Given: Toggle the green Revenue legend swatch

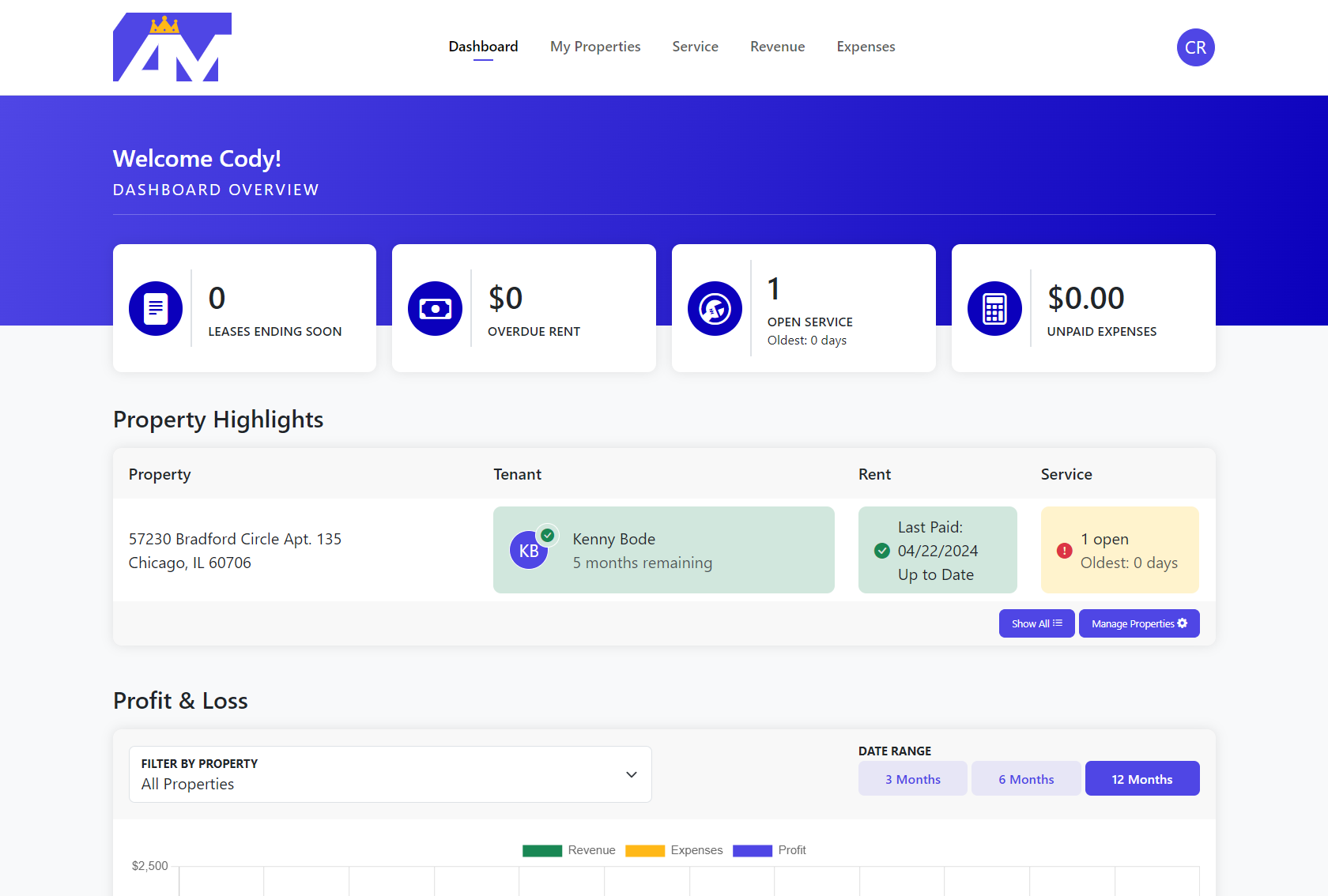Looking at the screenshot, I should click(x=542, y=851).
